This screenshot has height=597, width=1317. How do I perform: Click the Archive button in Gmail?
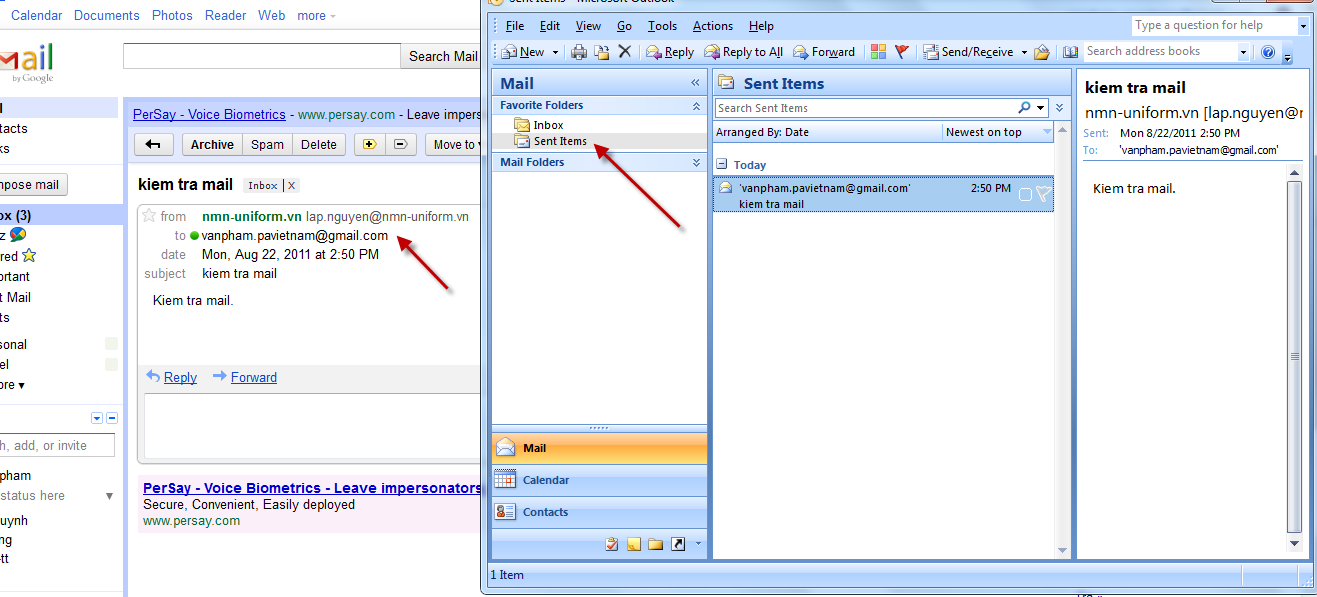[212, 145]
